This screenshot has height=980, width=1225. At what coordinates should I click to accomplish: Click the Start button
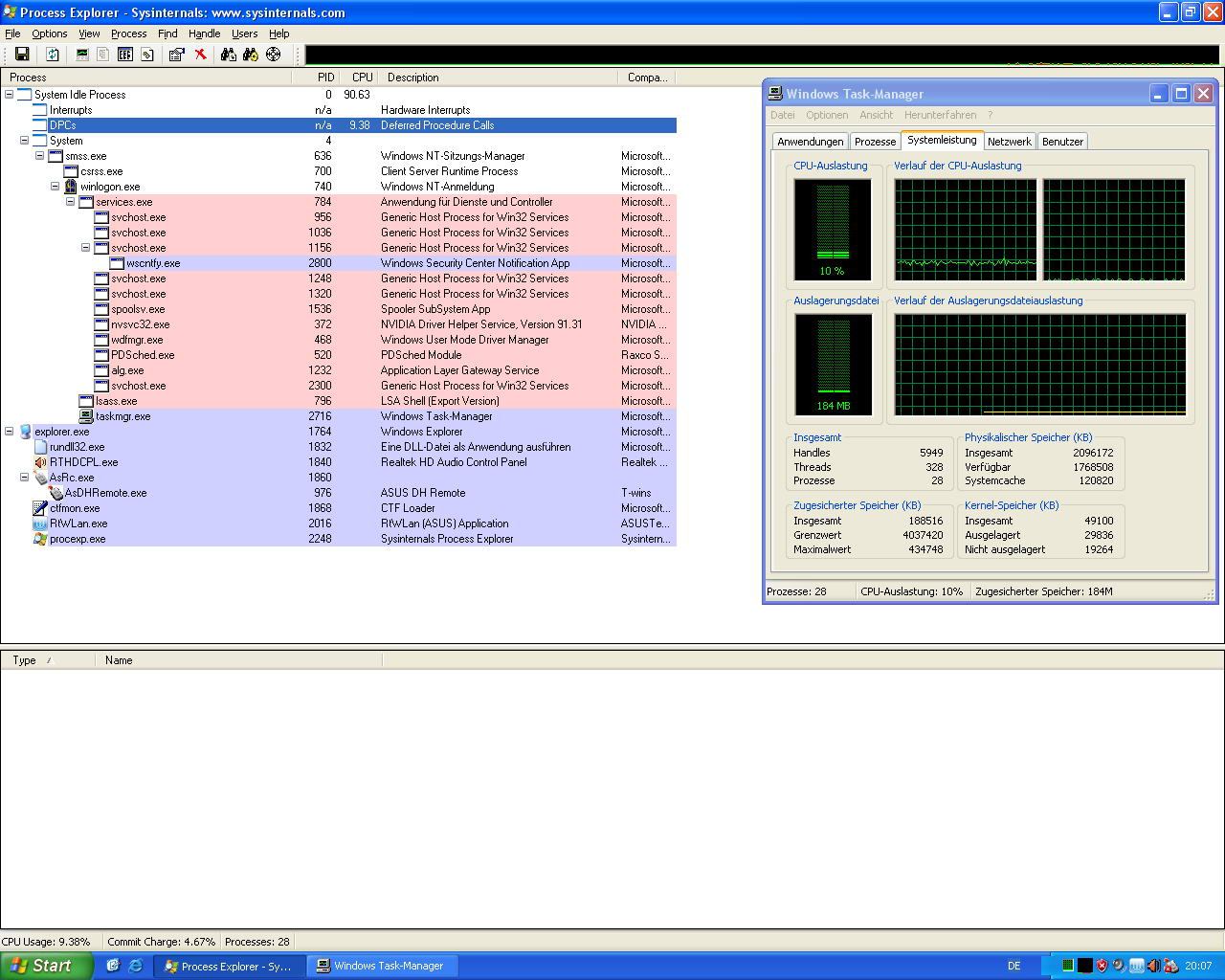point(47,966)
